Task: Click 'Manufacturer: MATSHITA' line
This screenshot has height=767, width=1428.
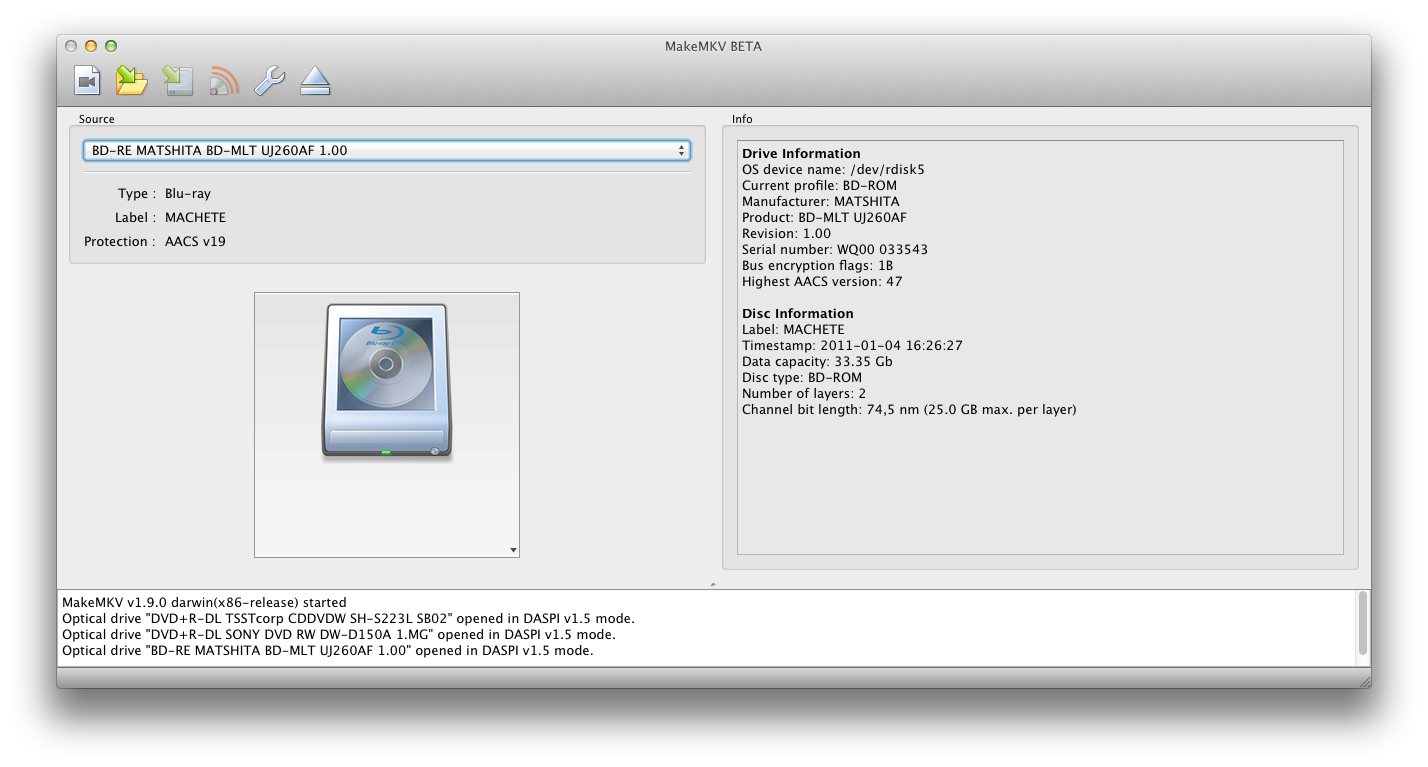Action: tap(820, 202)
